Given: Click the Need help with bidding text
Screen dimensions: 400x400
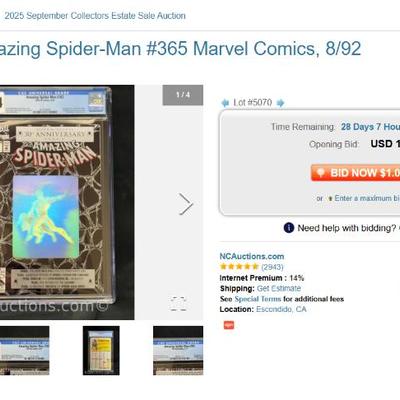Looking at the screenshot, I should click(347, 228).
